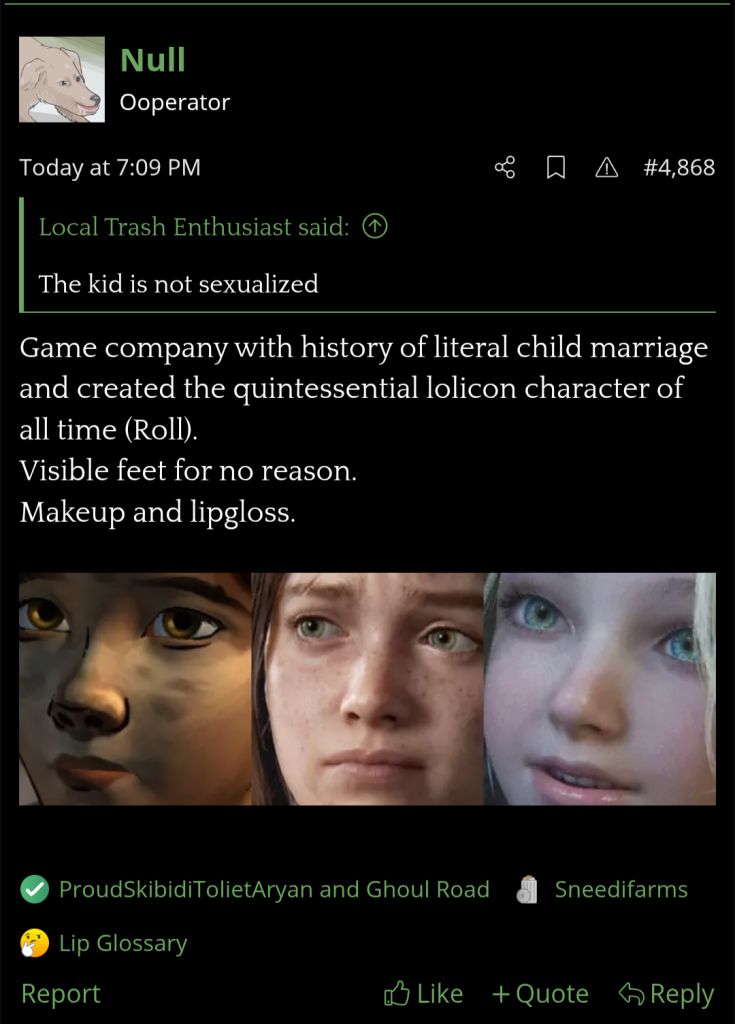Viewport: 735px width, 1024px height.
Task: Report this post using Report link
Action: 61,993
